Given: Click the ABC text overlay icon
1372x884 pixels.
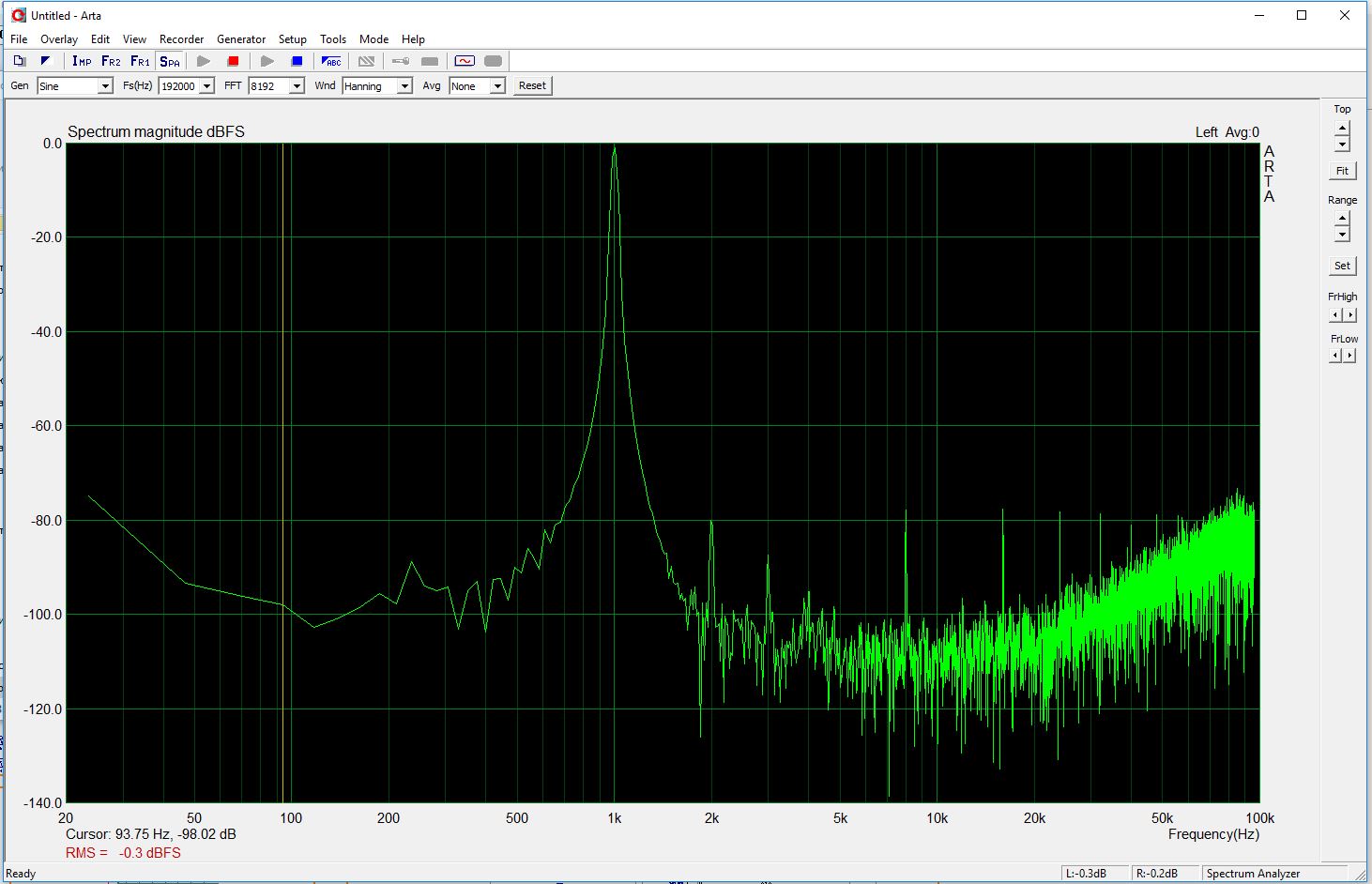Looking at the screenshot, I should click(x=331, y=61).
